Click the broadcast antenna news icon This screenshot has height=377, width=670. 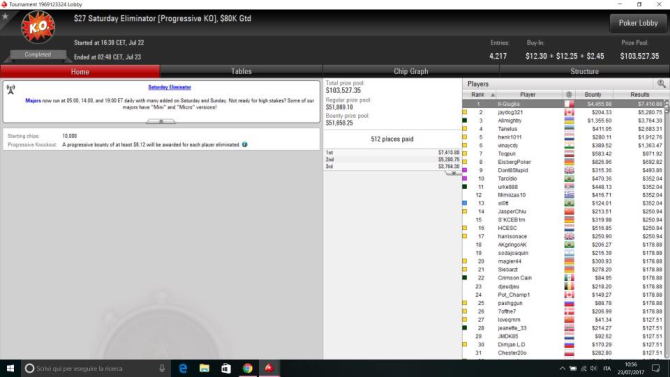click(x=11, y=89)
